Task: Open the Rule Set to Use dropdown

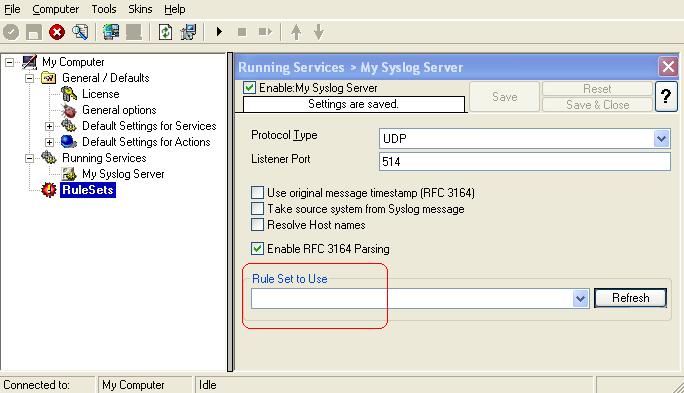Action: [580, 298]
